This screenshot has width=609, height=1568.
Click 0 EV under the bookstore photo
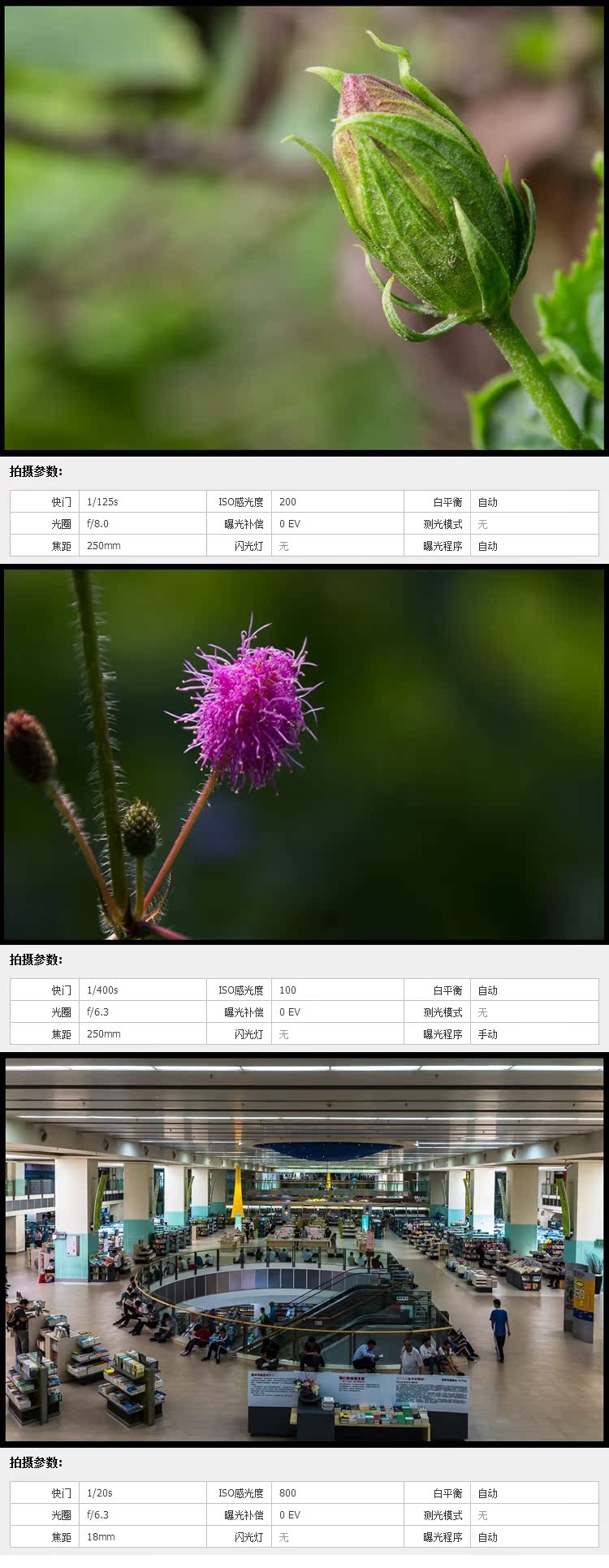click(289, 1515)
